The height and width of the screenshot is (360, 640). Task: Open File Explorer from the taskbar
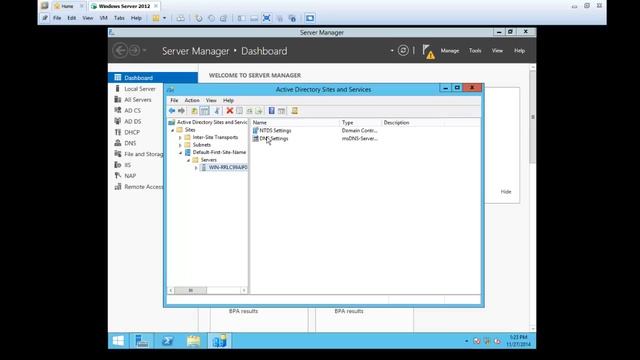pyautogui.click(x=193, y=341)
